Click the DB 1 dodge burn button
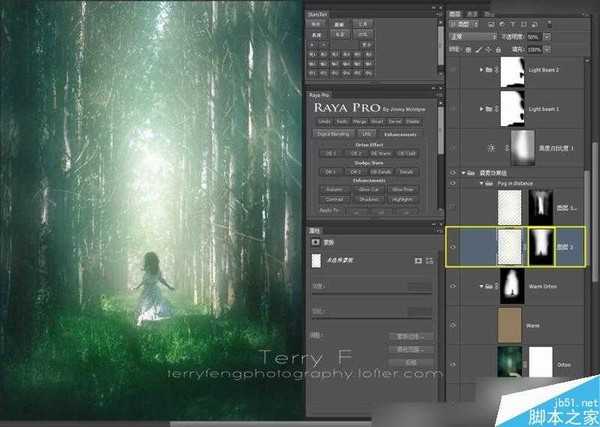Image resolution: width=600 pixels, height=427 pixels. (330, 172)
